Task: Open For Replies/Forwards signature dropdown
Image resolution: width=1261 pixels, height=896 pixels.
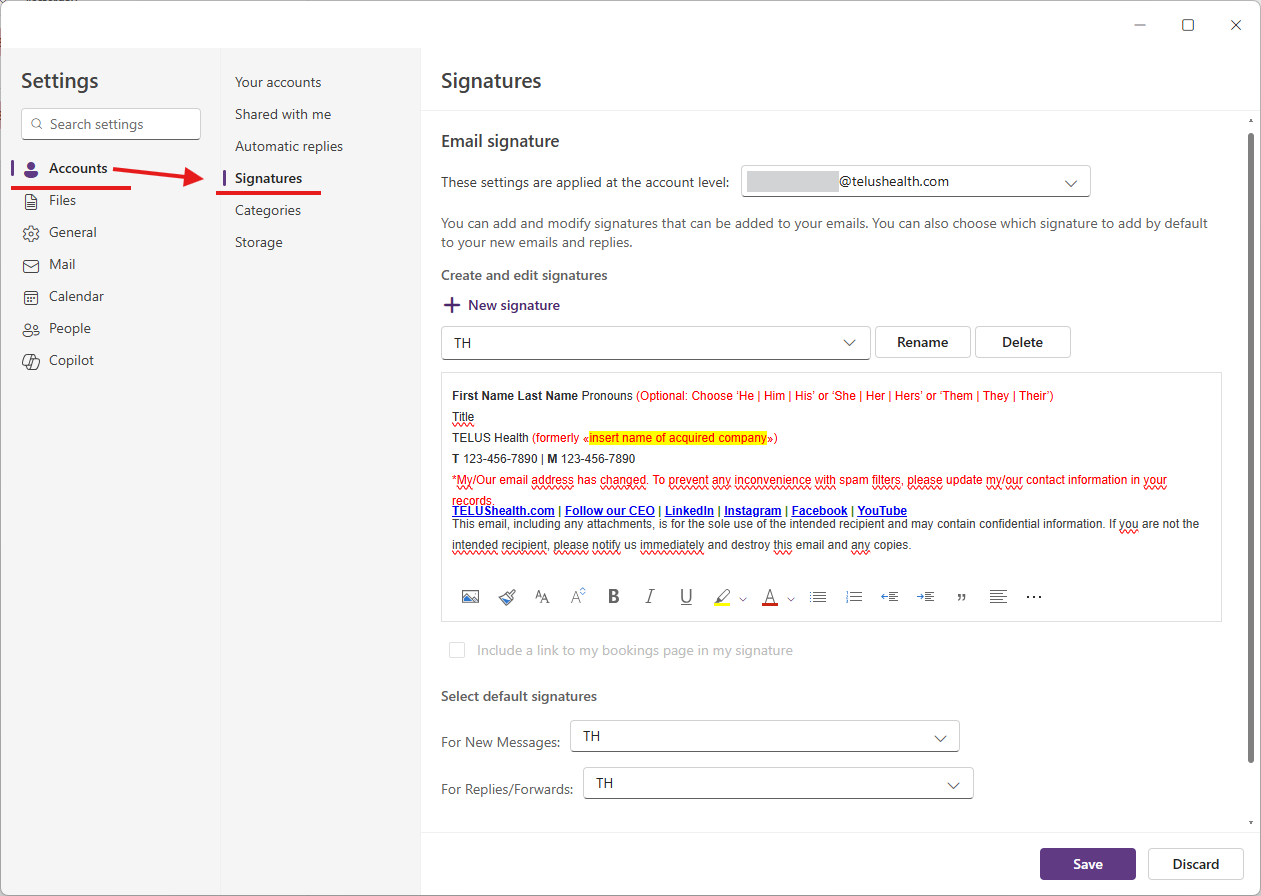Action: 779,784
